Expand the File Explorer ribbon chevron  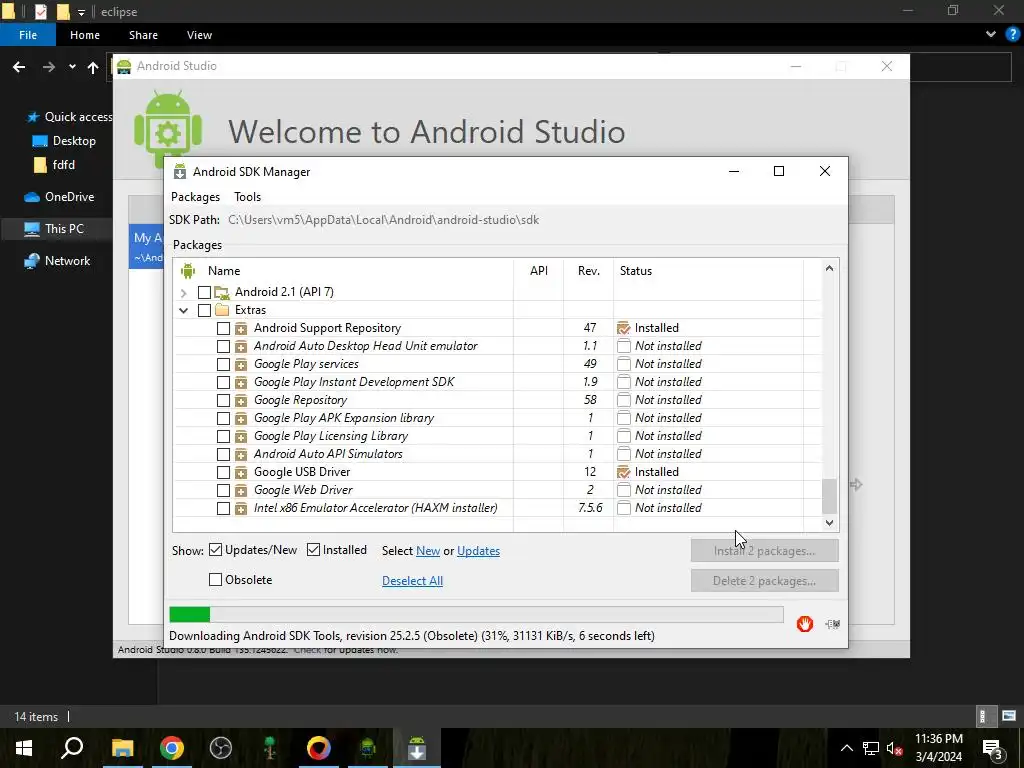coord(991,35)
